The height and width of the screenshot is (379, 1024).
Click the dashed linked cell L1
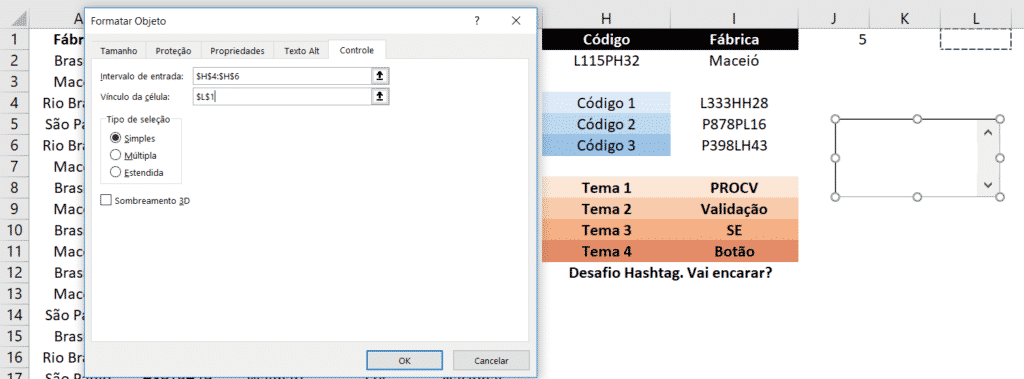pyautogui.click(x=976, y=40)
